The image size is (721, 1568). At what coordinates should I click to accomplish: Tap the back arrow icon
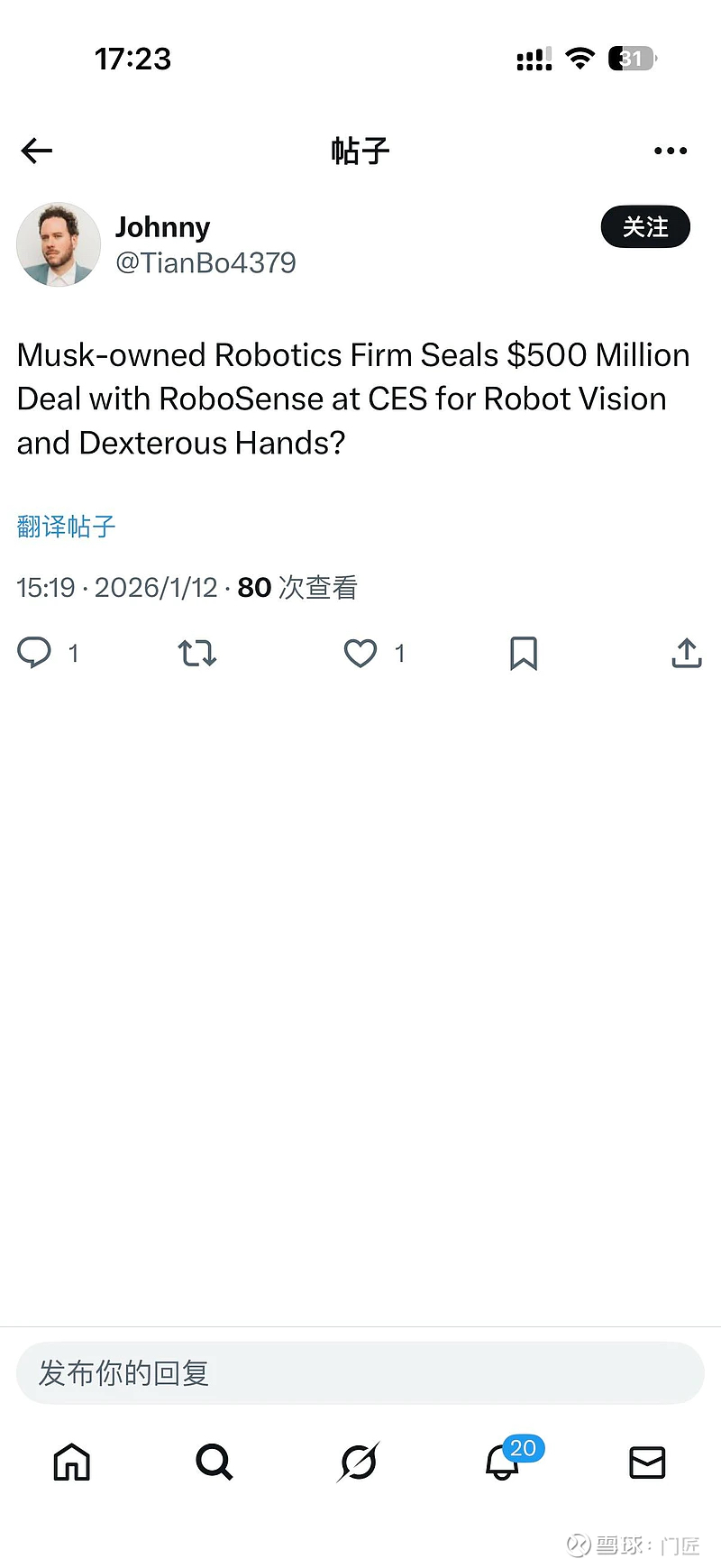[x=37, y=151]
